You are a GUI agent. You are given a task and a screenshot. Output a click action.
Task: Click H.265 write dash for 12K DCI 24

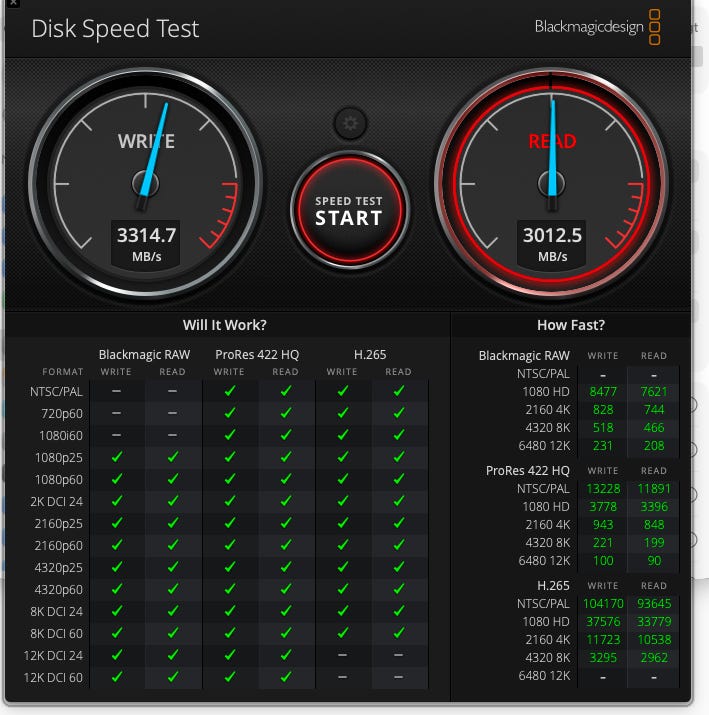click(342, 655)
